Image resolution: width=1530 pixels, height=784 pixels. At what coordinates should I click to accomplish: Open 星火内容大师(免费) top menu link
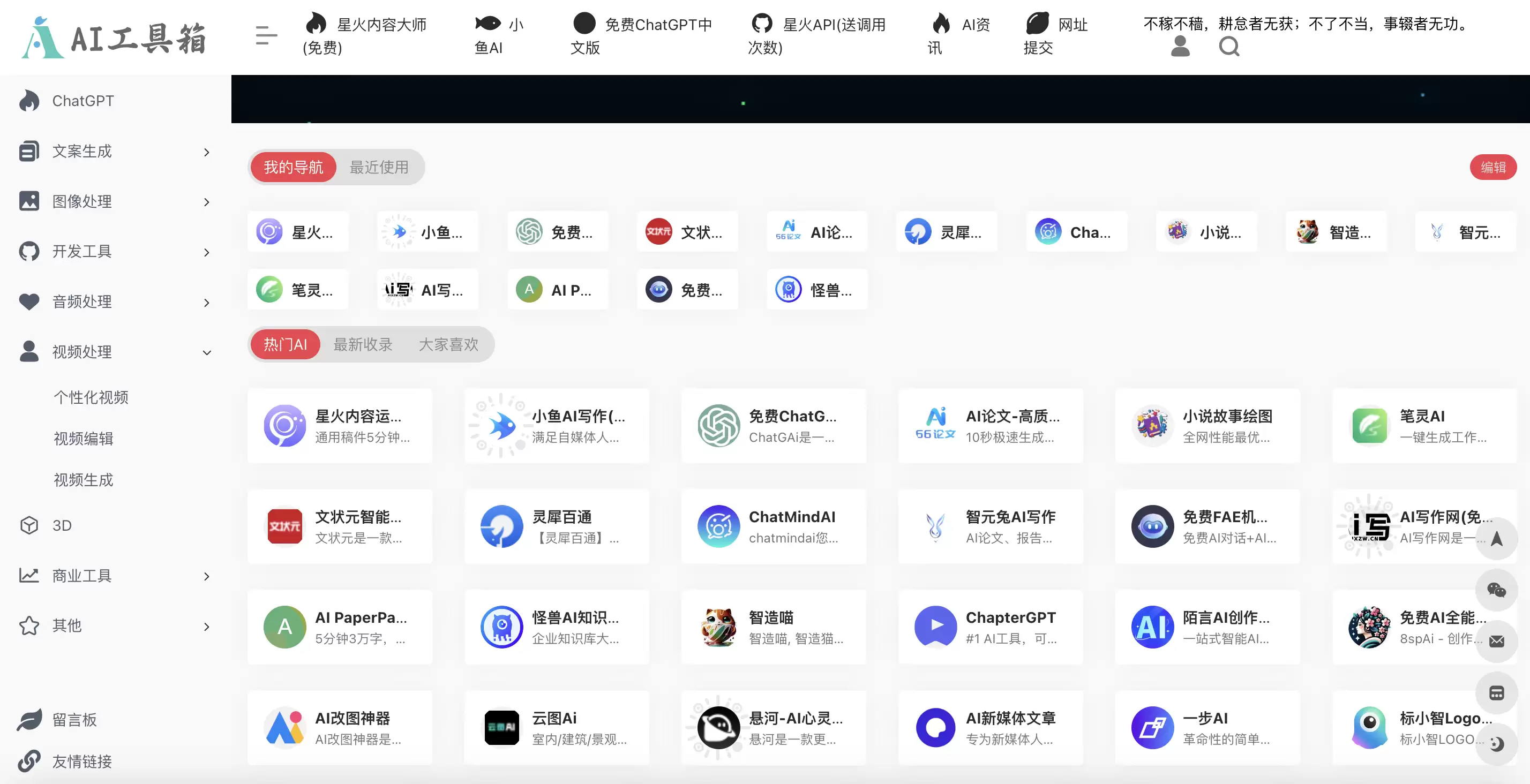tap(365, 36)
